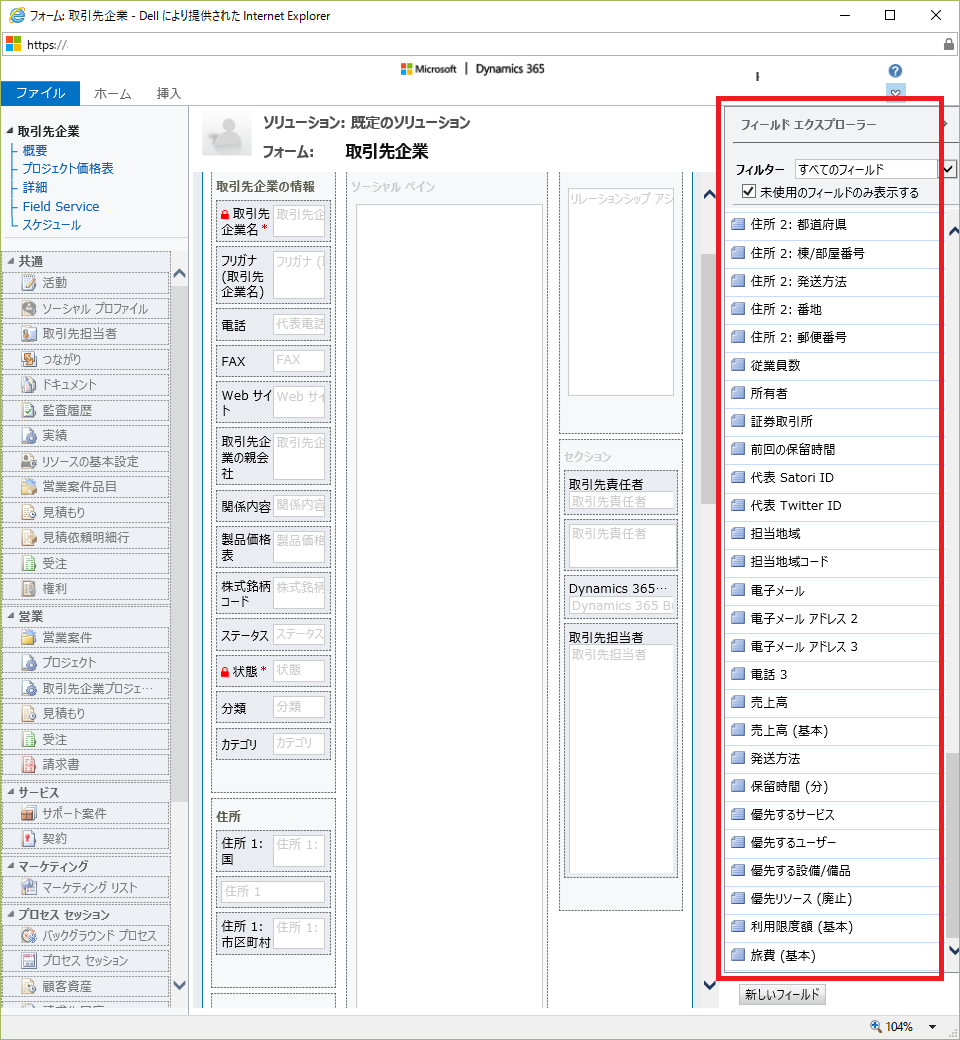Viewport: 960px width, 1040px height.
Task: Click the 契約 icon
Action: pos(29,839)
